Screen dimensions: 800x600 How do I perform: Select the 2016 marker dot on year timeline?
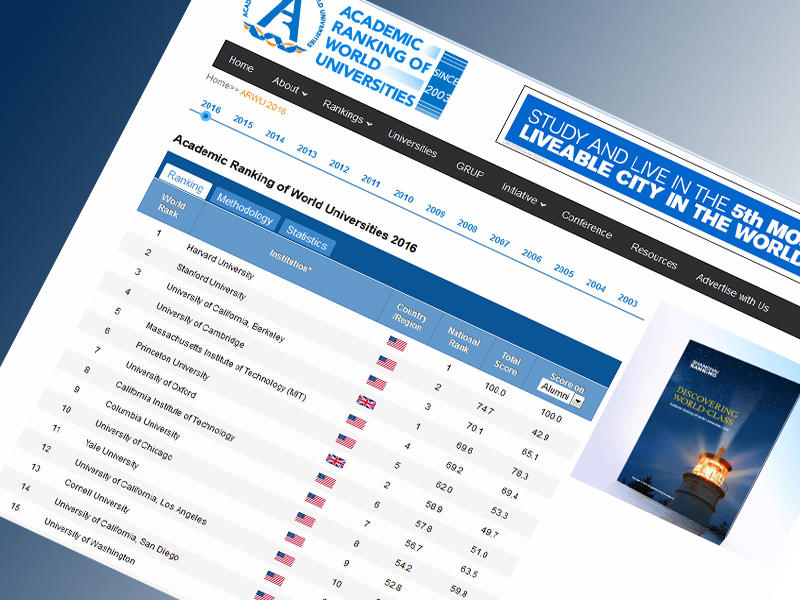tap(206, 116)
